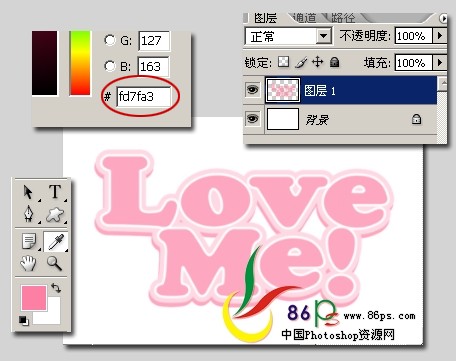Click the B value field 163
This screenshot has width=456, height=361.
[154, 67]
